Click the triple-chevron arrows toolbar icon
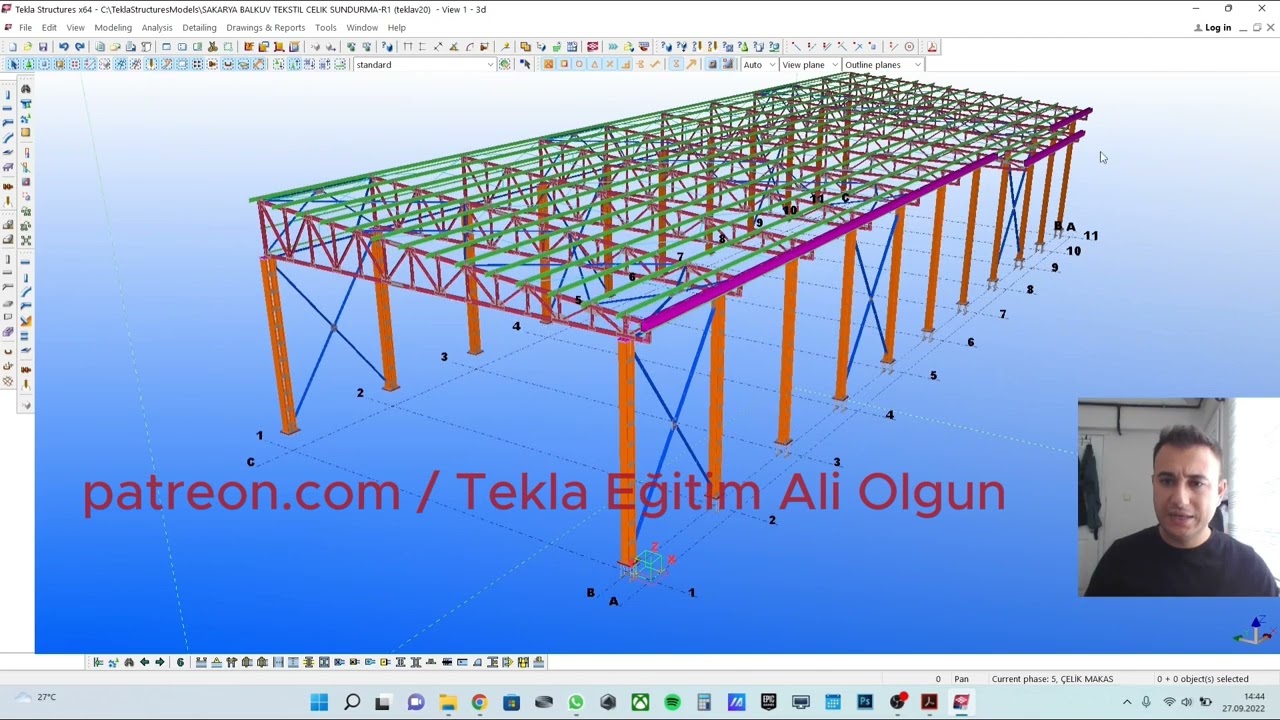Image resolution: width=1280 pixels, height=720 pixels. point(613,46)
